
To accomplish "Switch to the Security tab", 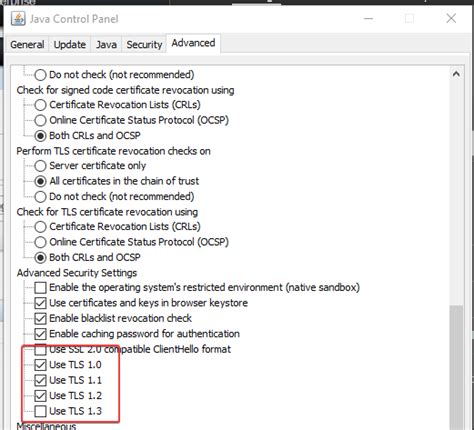I will (x=144, y=44).
